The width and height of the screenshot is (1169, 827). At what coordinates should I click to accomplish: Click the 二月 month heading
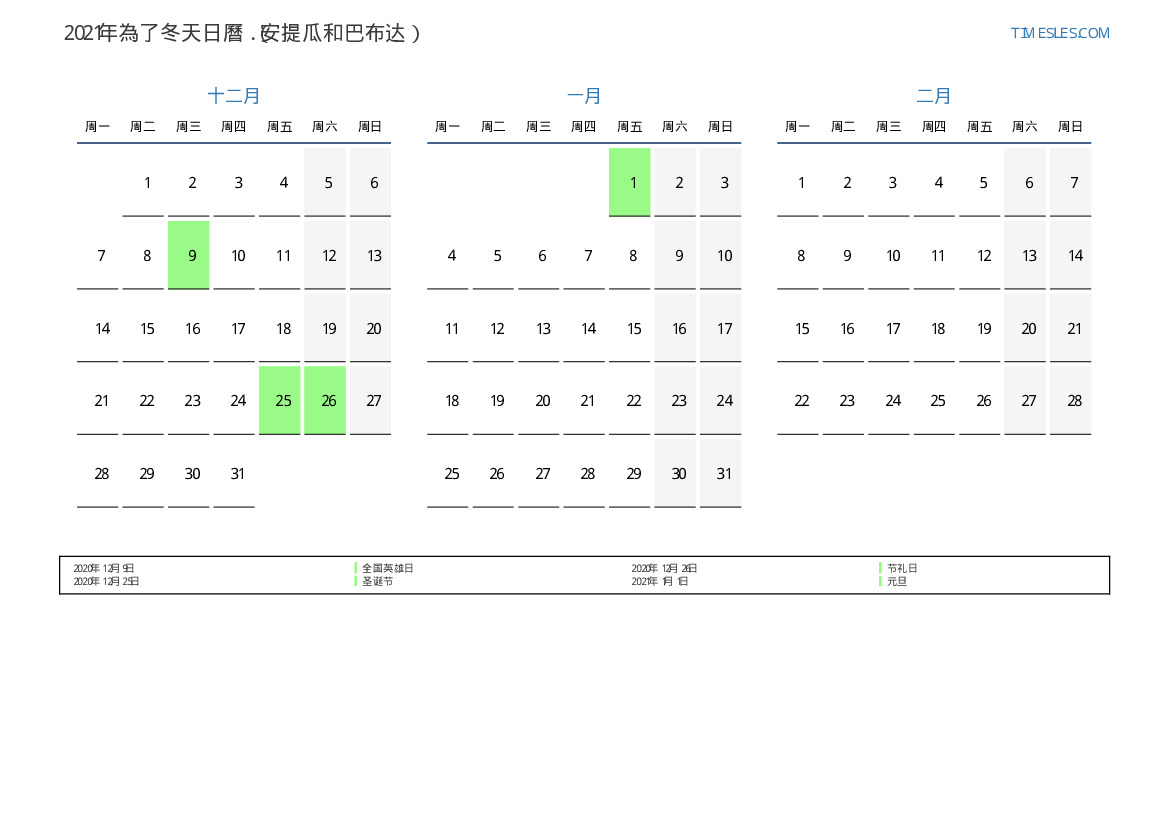934,96
